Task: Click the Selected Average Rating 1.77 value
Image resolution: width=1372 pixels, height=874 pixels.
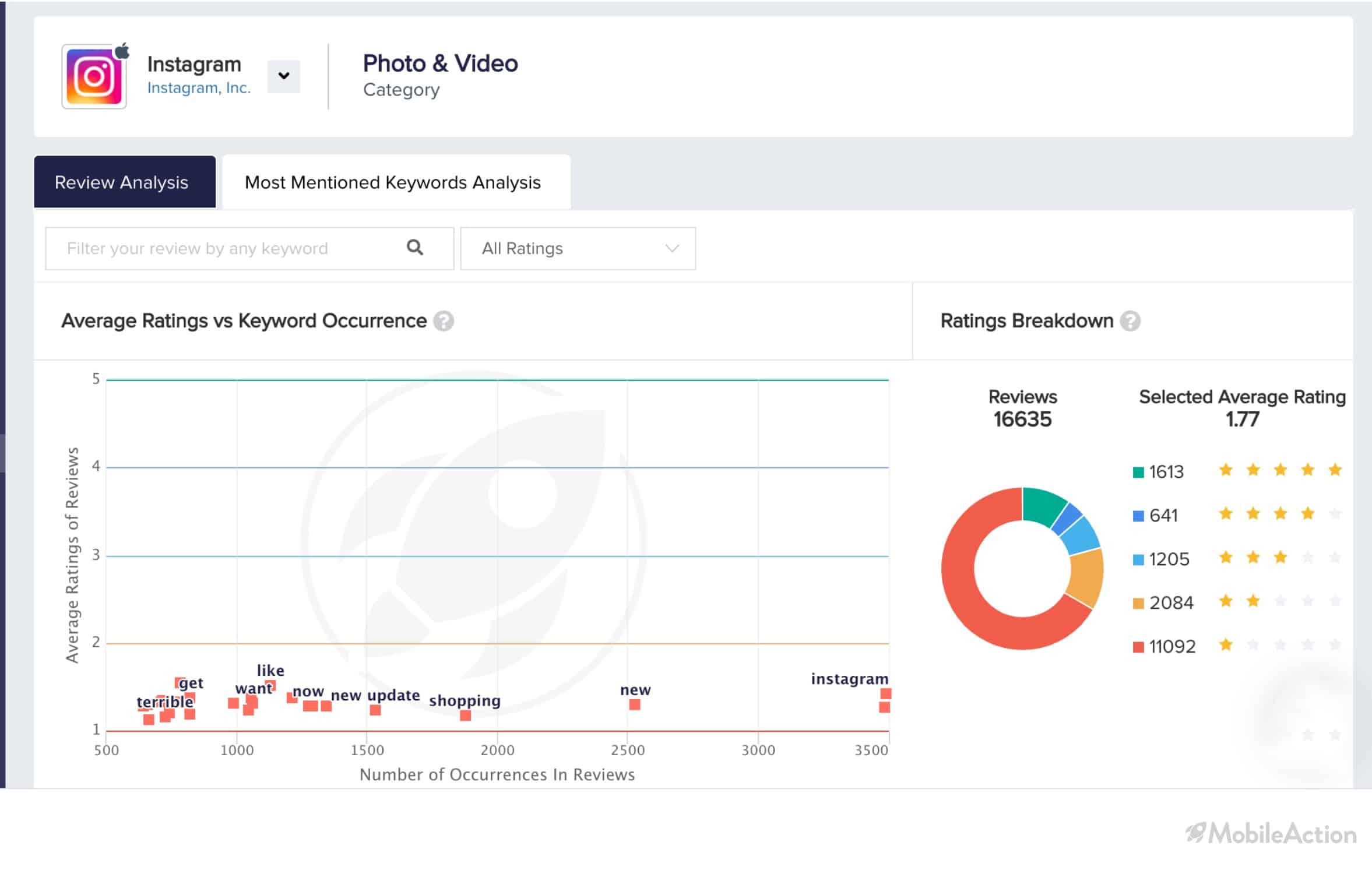Action: tap(1242, 419)
